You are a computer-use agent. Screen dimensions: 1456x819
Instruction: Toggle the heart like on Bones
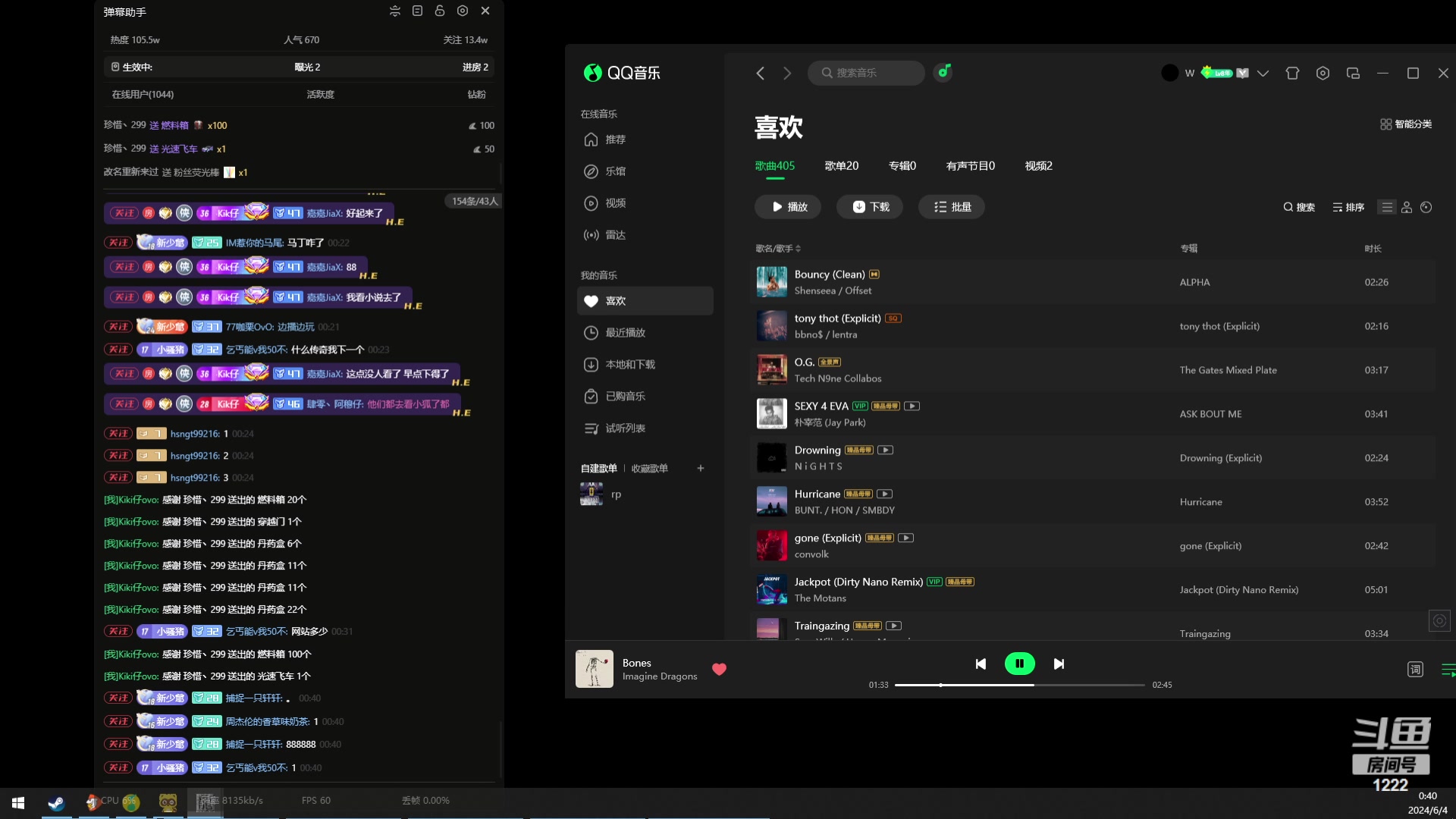720,670
